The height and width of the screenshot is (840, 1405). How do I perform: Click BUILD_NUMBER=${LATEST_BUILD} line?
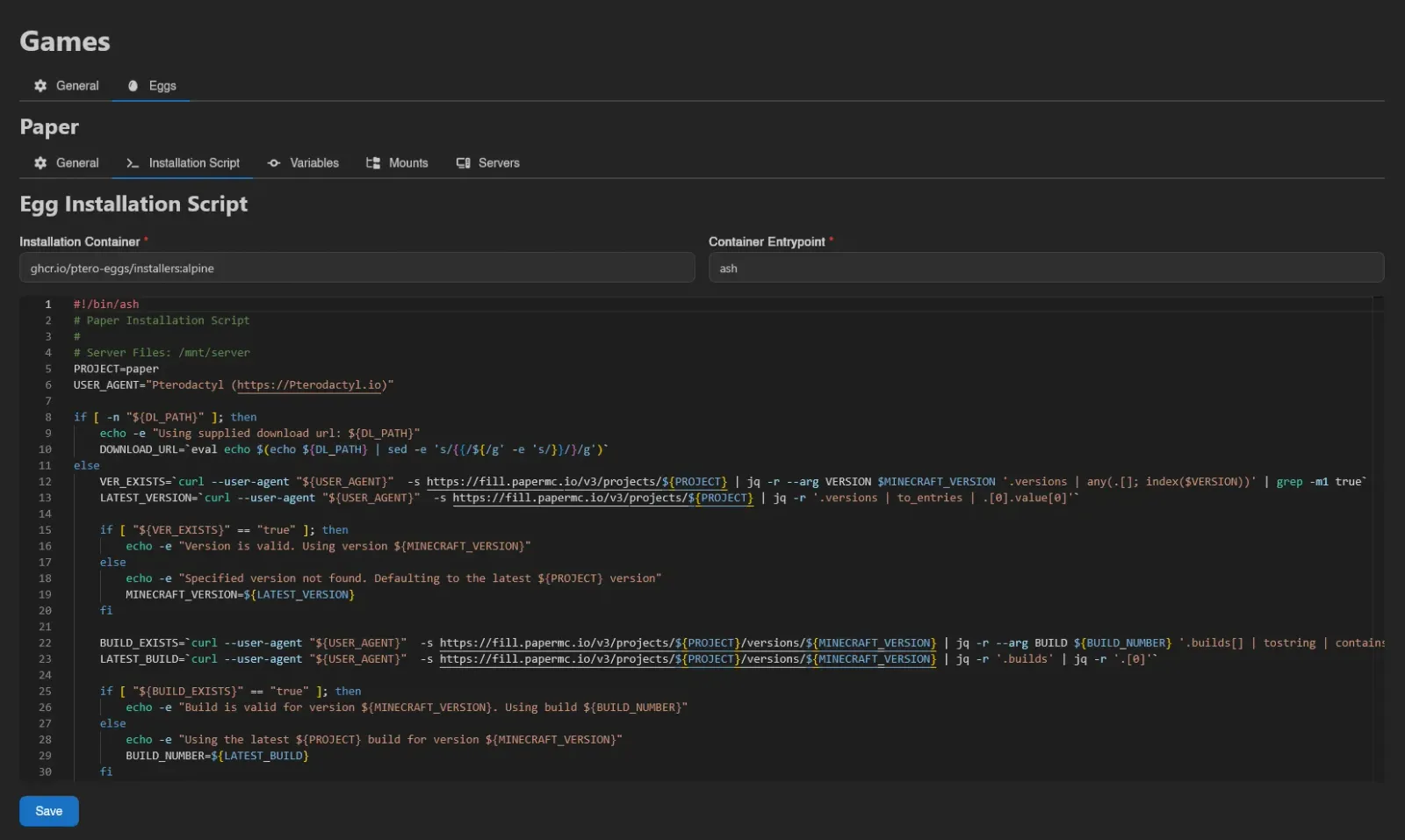point(217,756)
